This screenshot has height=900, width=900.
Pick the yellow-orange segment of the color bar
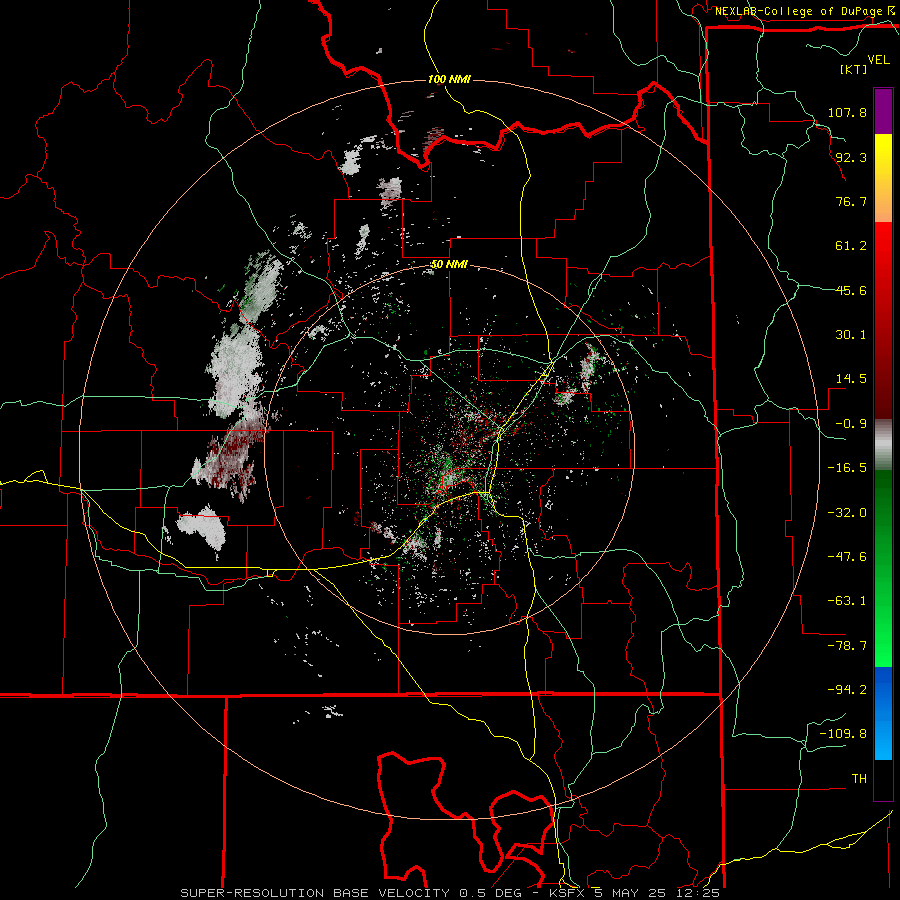pyautogui.click(x=883, y=178)
